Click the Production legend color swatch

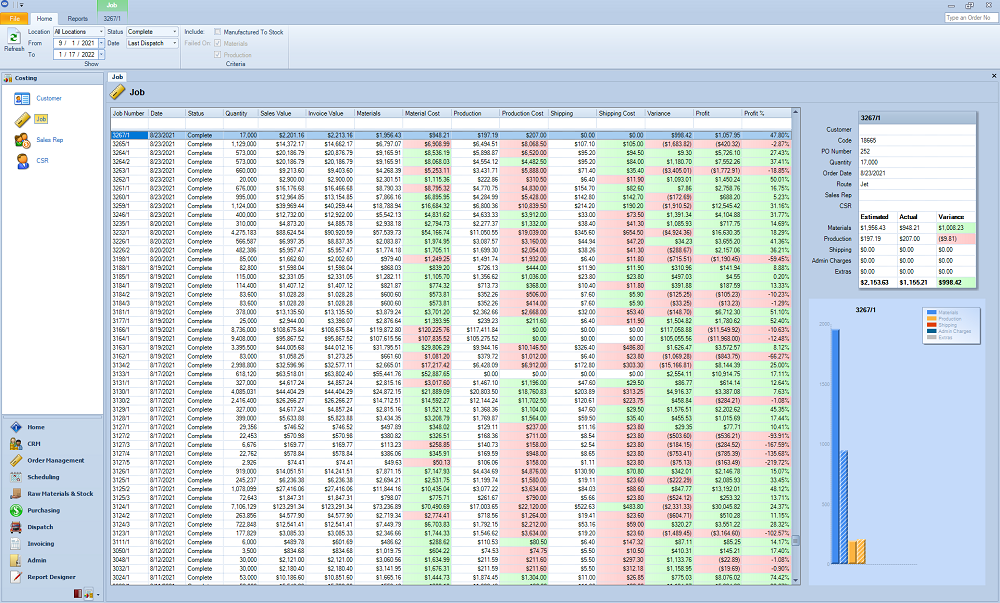point(932,319)
